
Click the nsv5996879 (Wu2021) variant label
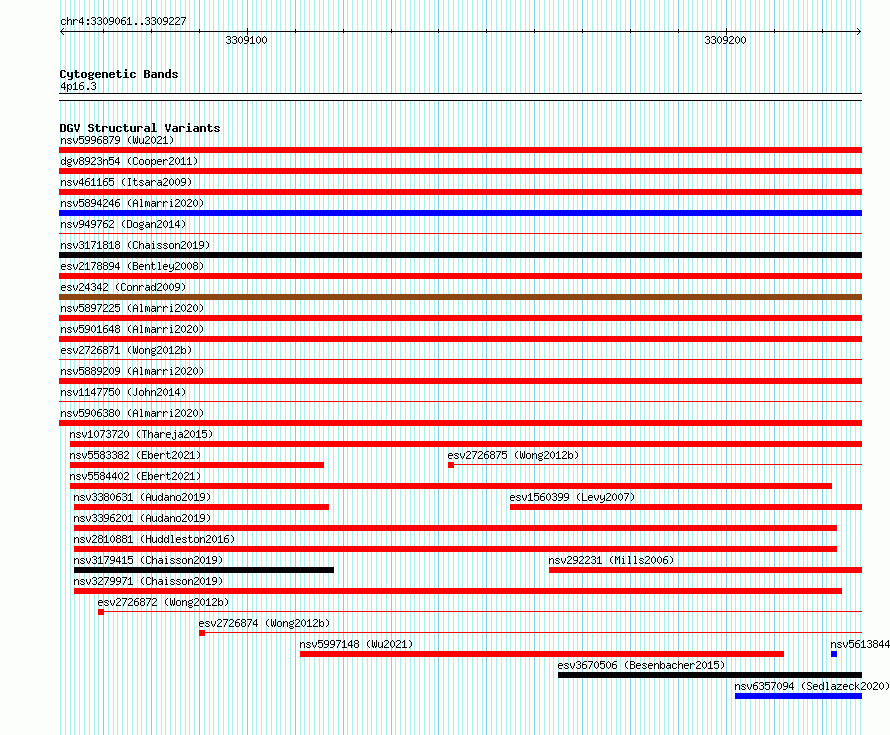(117, 140)
